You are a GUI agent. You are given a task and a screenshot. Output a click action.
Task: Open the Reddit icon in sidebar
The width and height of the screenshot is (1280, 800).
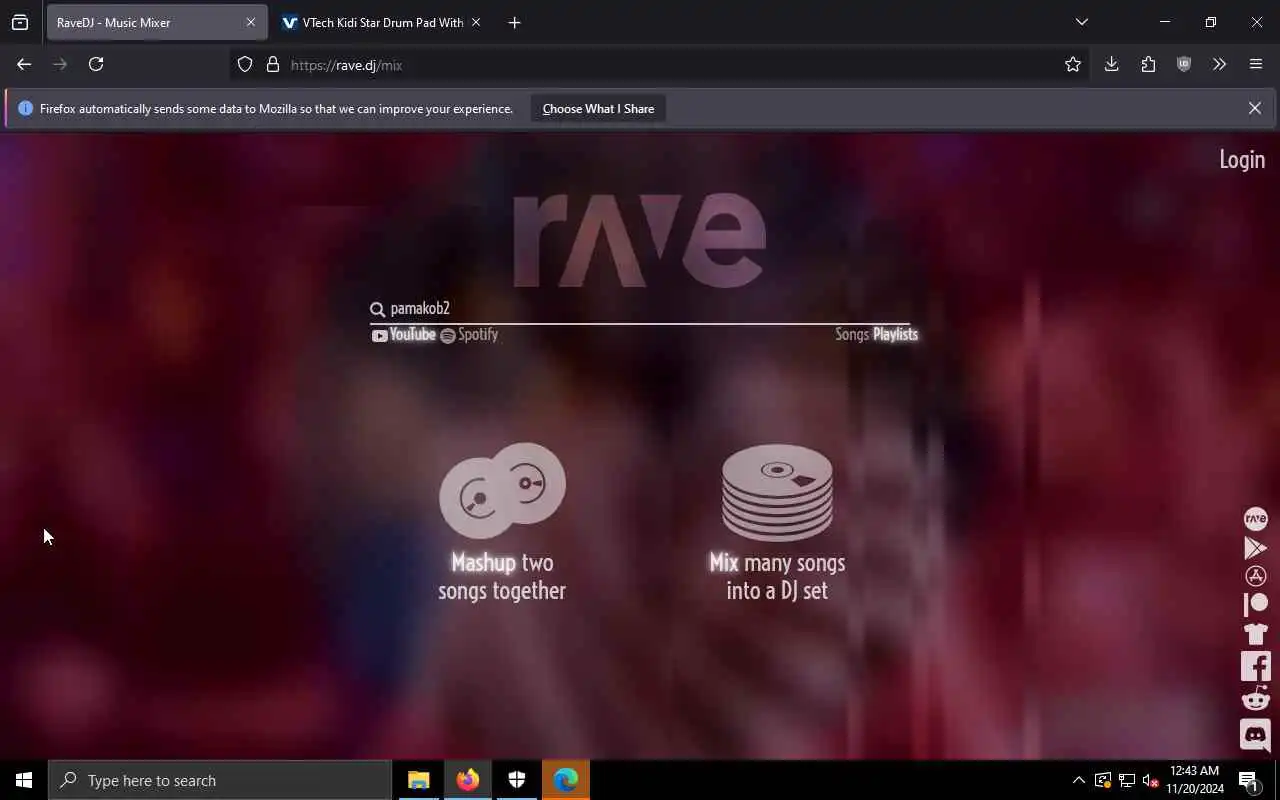point(1255,698)
